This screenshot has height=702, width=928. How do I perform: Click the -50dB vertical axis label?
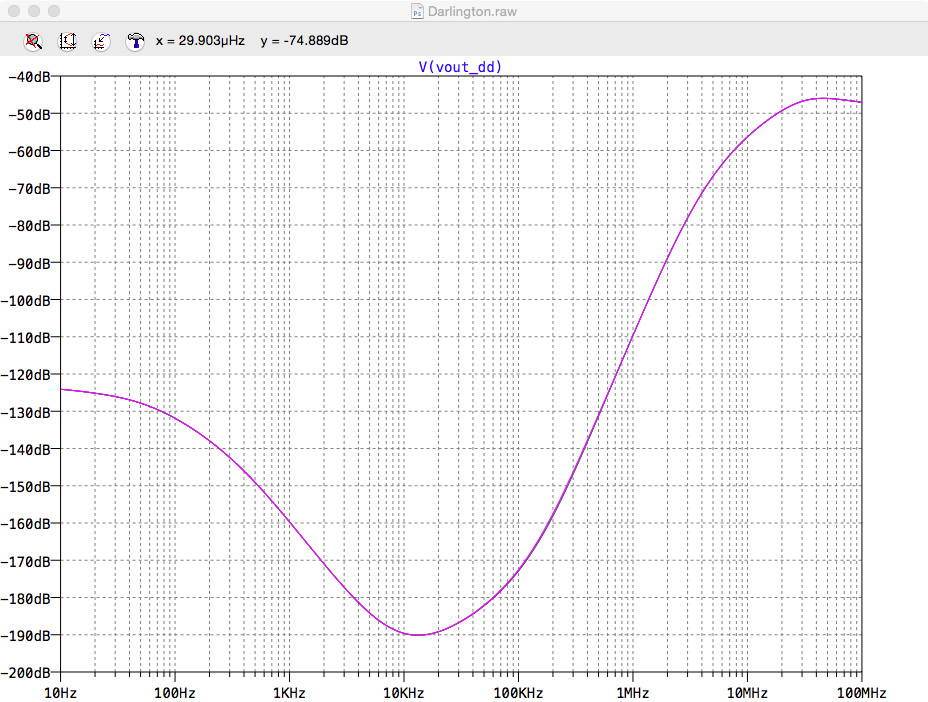pyautogui.click(x=29, y=114)
